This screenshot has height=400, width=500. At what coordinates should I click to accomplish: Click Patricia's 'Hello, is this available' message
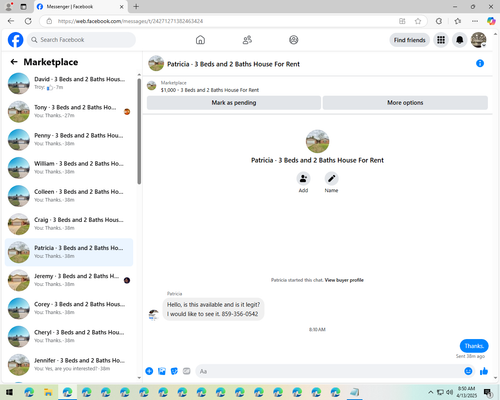pos(213,309)
